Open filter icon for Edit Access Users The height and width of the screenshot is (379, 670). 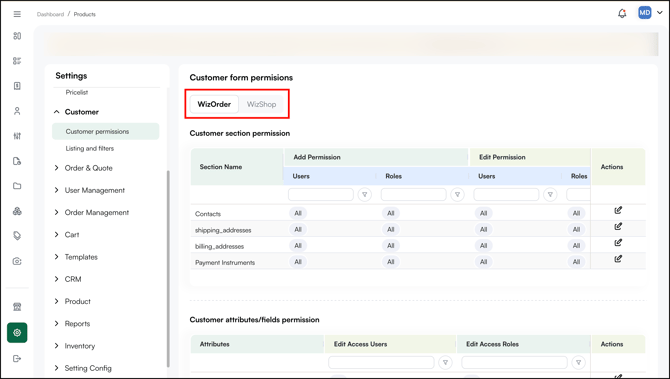pos(445,362)
